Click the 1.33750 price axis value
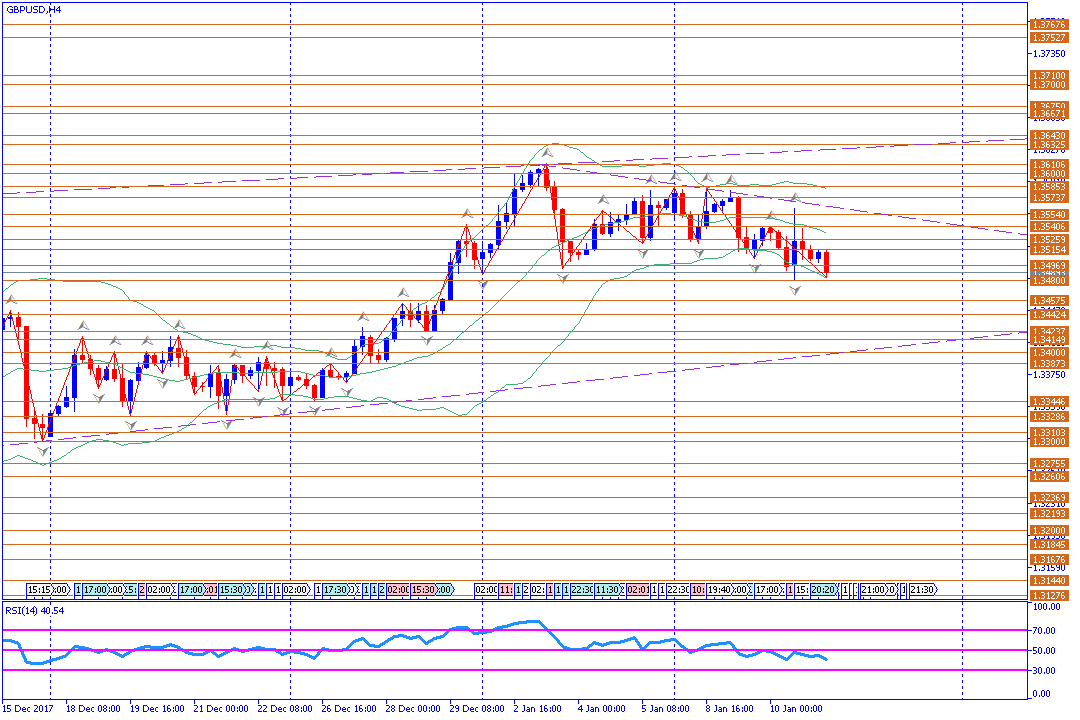 pos(1050,375)
